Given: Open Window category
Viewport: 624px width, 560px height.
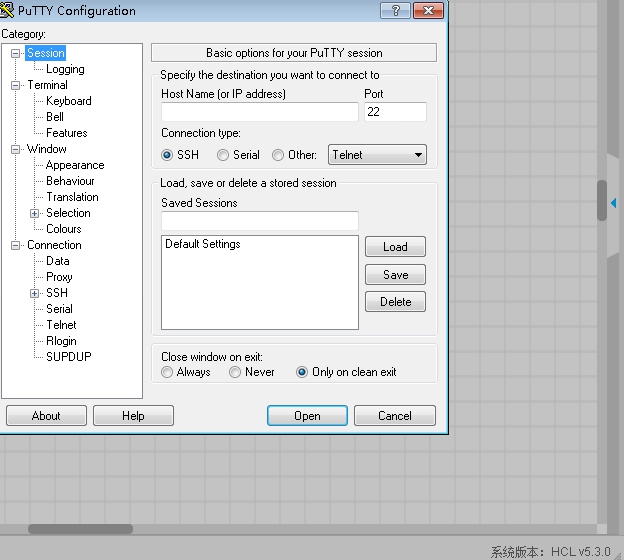Looking at the screenshot, I should click(x=47, y=149).
